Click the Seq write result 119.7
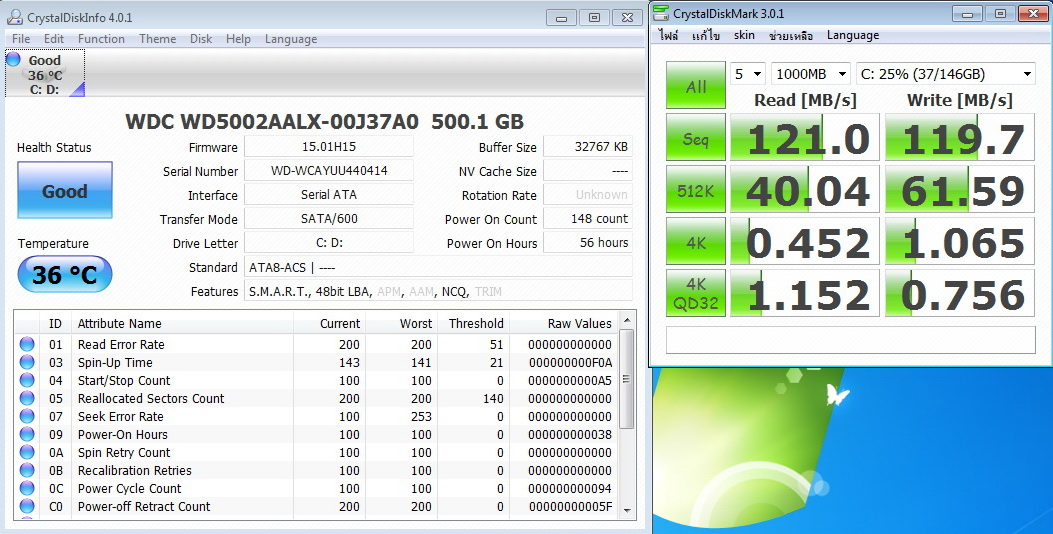The image size is (1053, 534). point(960,138)
